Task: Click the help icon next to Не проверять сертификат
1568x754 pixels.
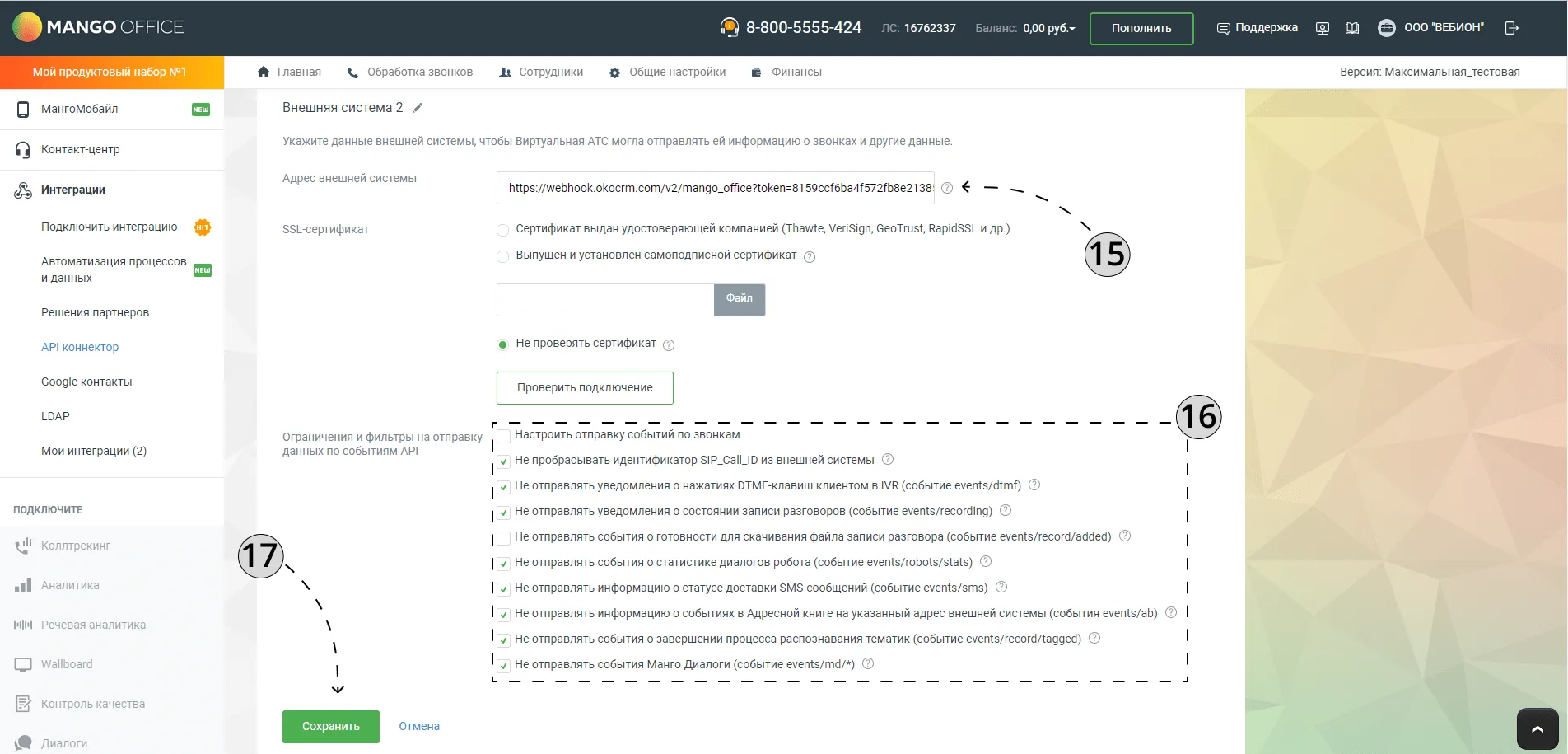Action: (x=669, y=345)
